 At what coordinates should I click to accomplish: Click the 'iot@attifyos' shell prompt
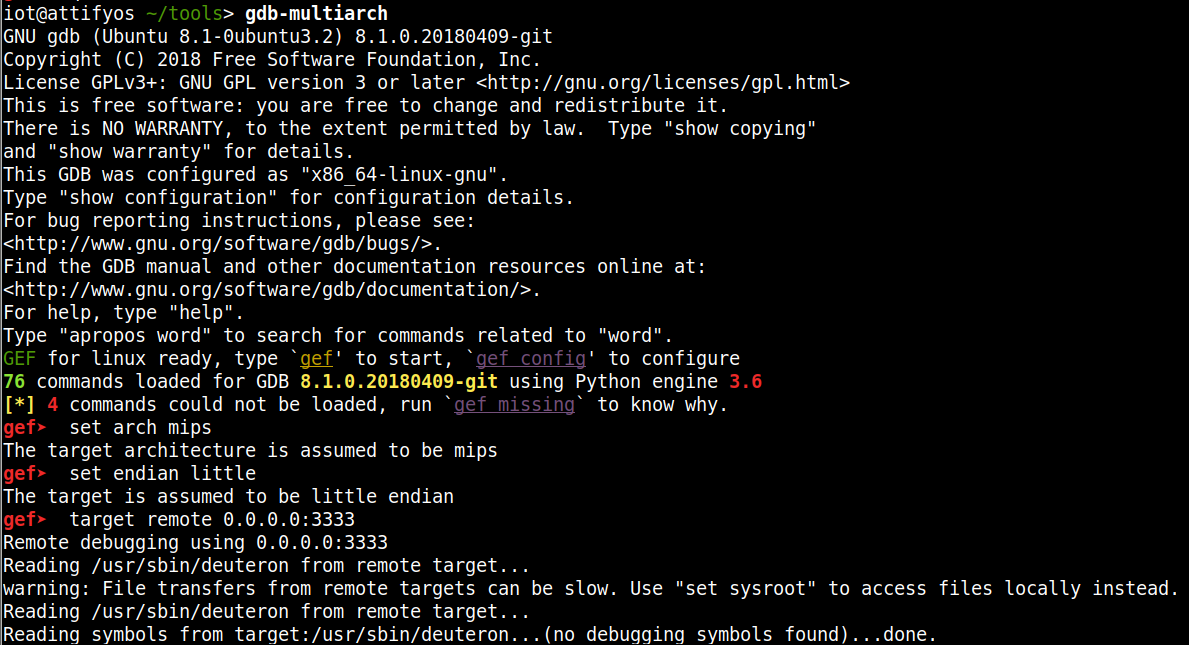click(x=64, y=14)
